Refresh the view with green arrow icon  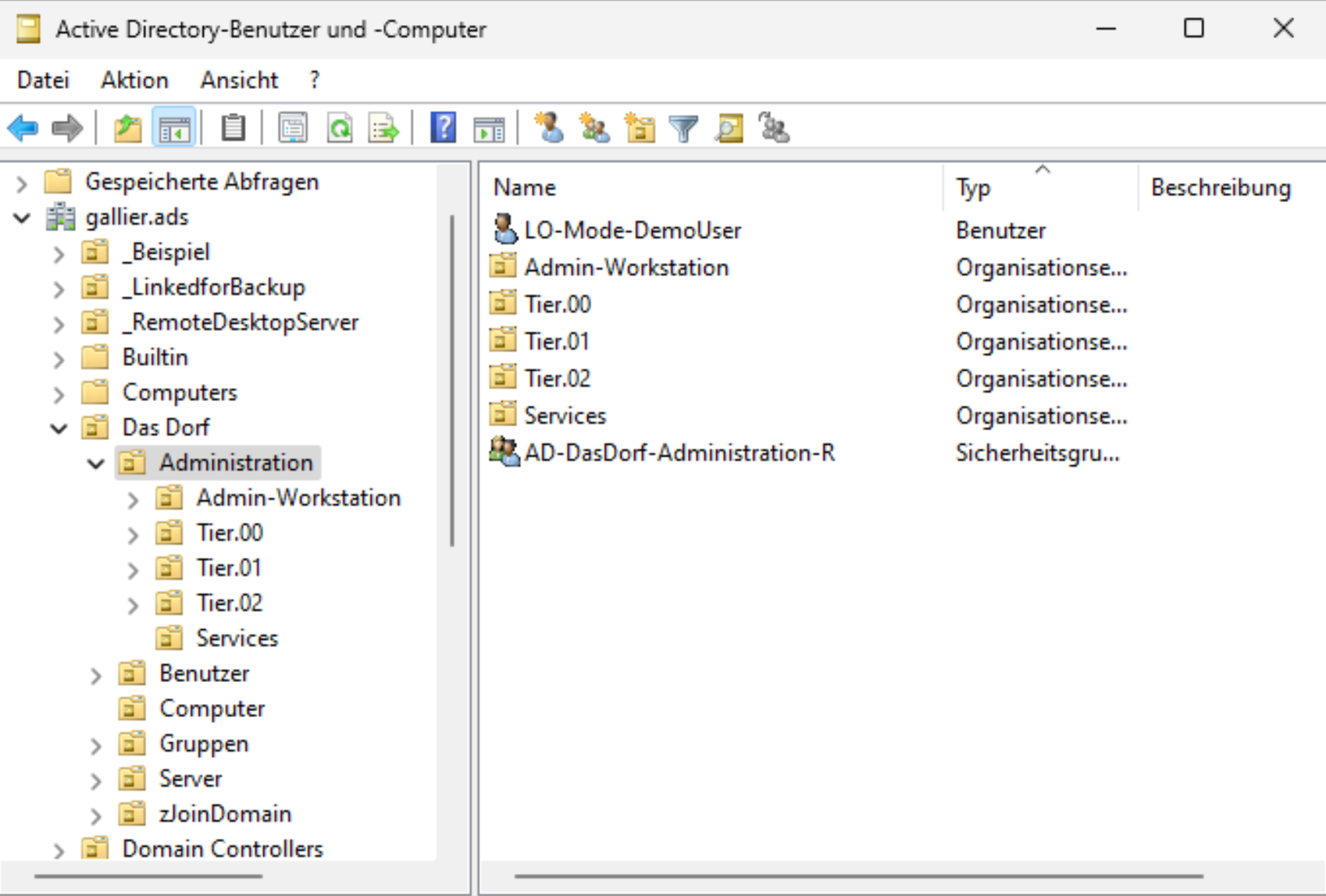click(x=340, y=128)
